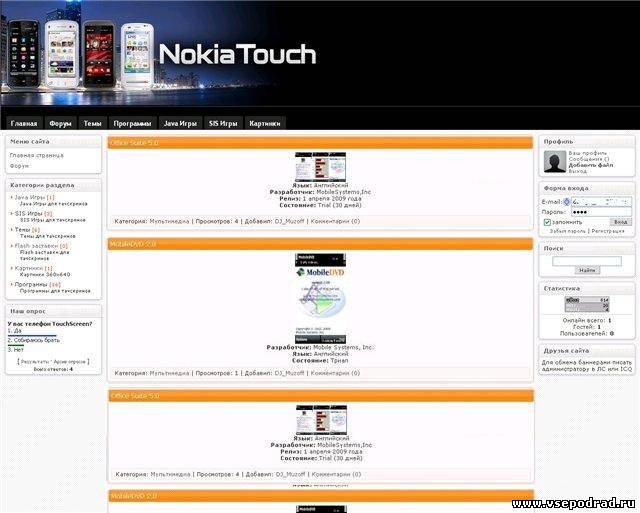Focus the Пароль password field
Image resolution: width=640 pixels, height=513 pixels.
(x=601, y=212)
